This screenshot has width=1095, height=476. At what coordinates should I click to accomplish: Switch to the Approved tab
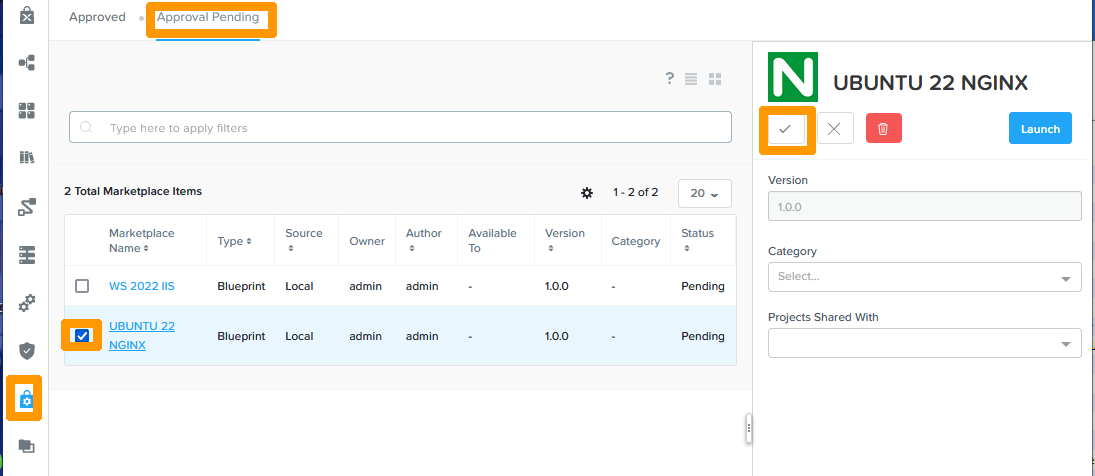coord(97,17)
